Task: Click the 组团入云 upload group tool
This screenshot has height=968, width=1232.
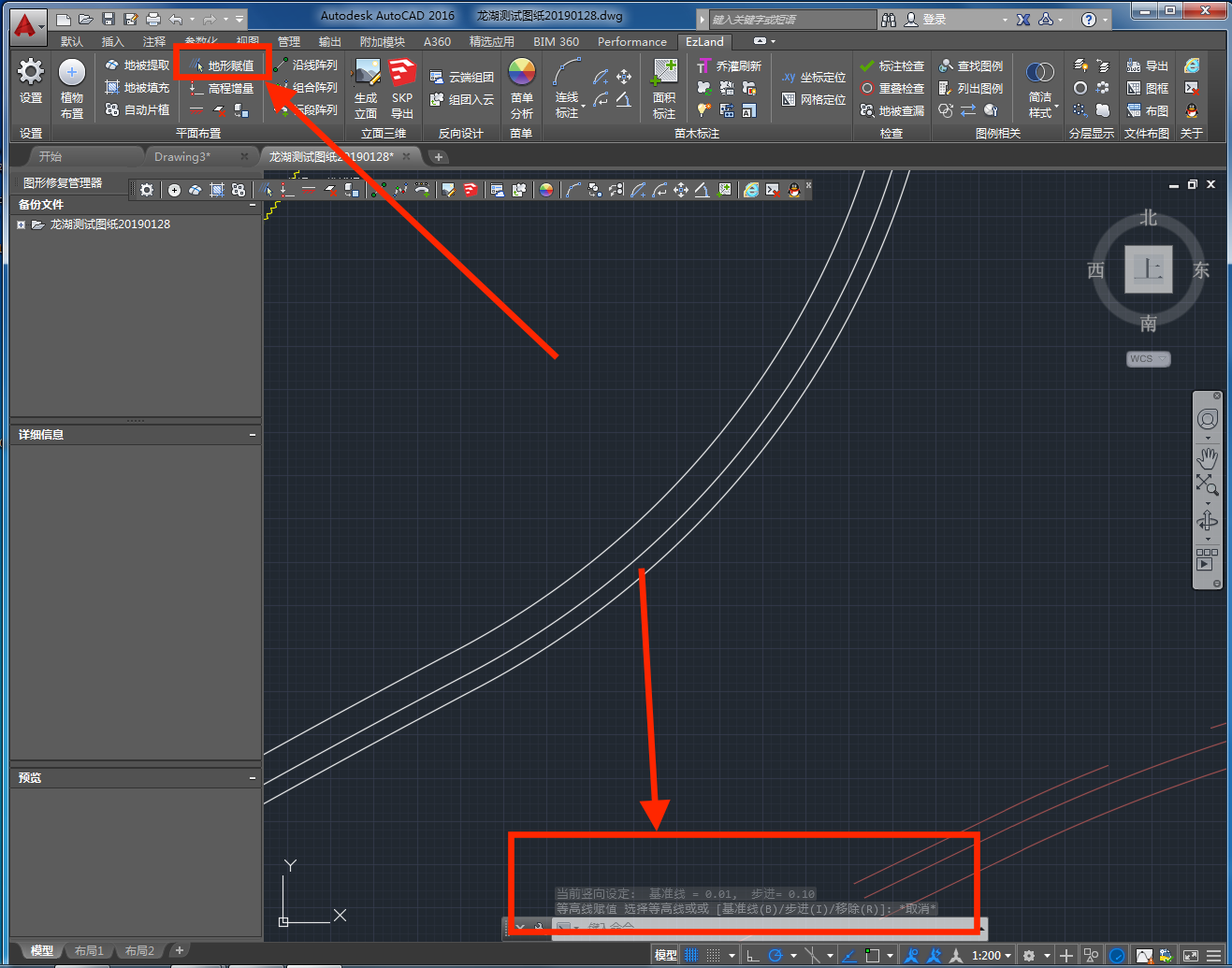Action: [x=462, y=99]
